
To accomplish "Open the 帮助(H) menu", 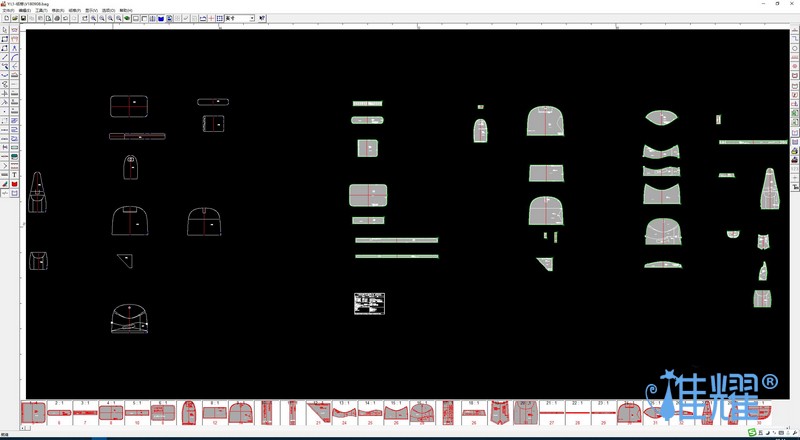I will tap(126, 10).
